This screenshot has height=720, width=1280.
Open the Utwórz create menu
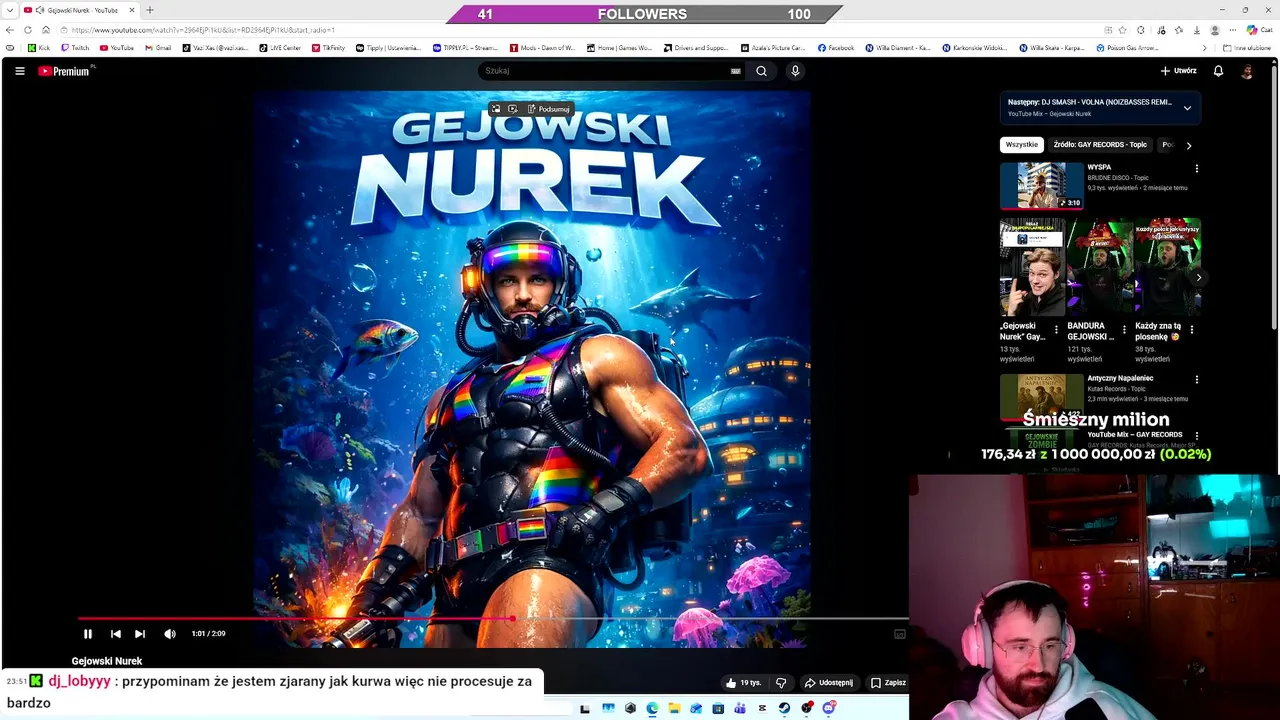1179,71
